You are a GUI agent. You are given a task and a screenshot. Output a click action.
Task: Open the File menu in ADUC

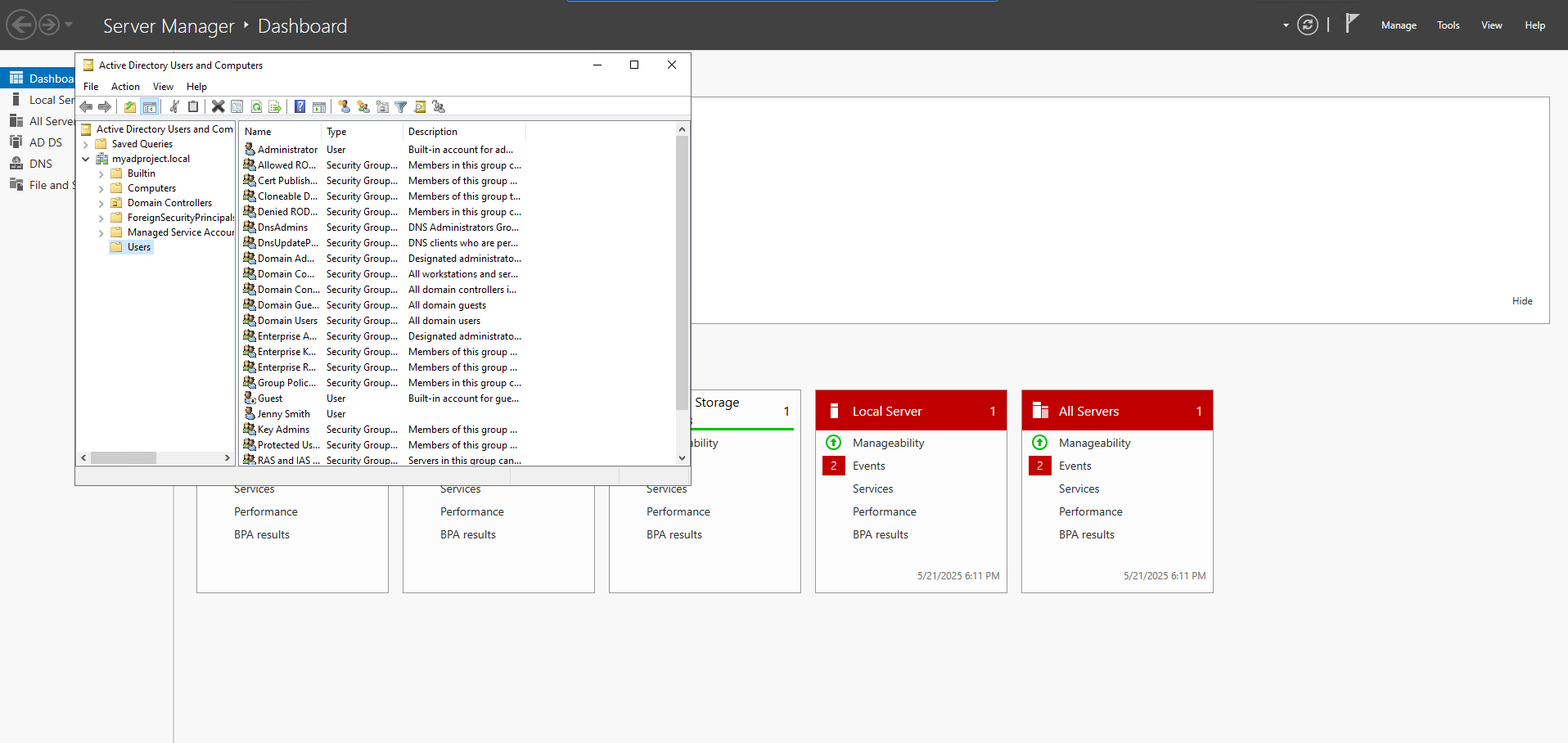click(91, 87)
